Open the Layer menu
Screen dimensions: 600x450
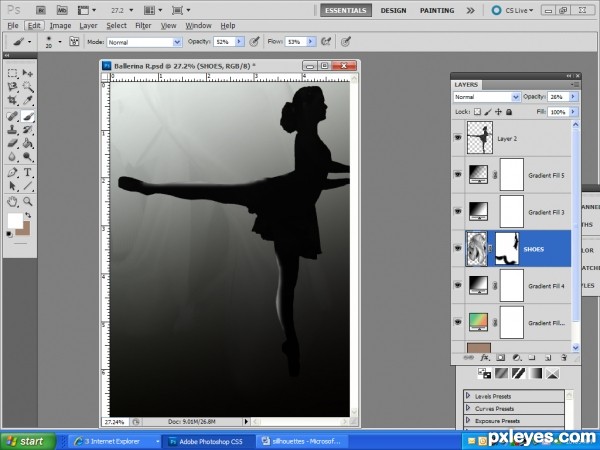[88, 26]
